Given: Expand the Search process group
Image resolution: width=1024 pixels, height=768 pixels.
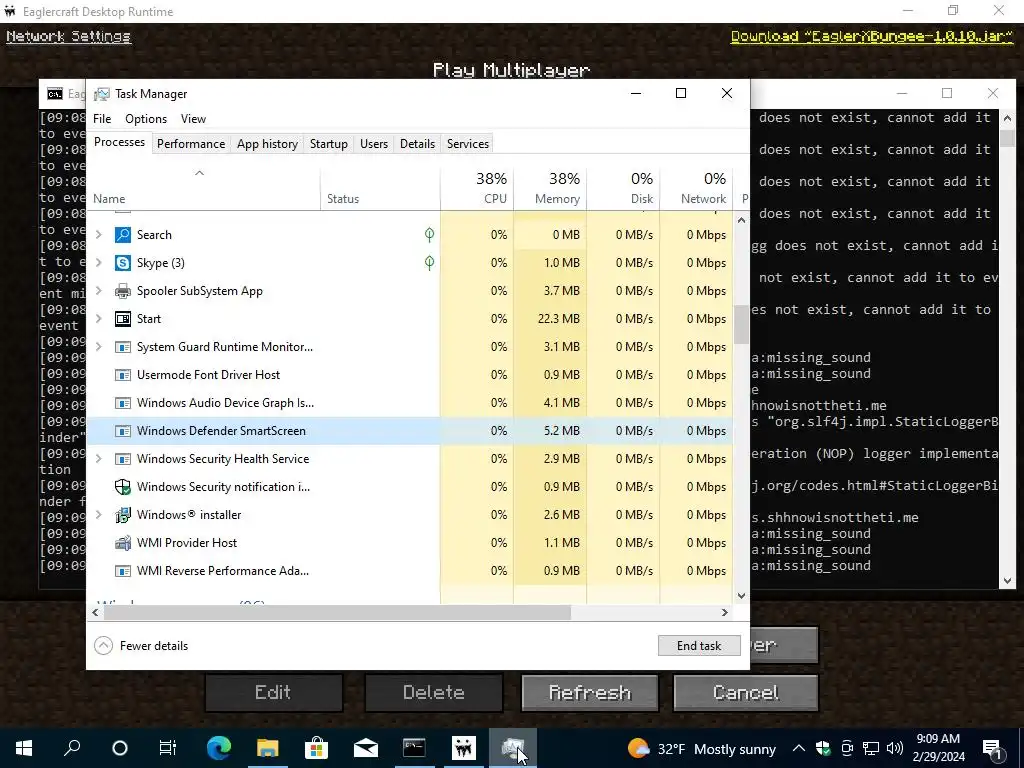Looking at the screenshot, I should pos(99,234).
